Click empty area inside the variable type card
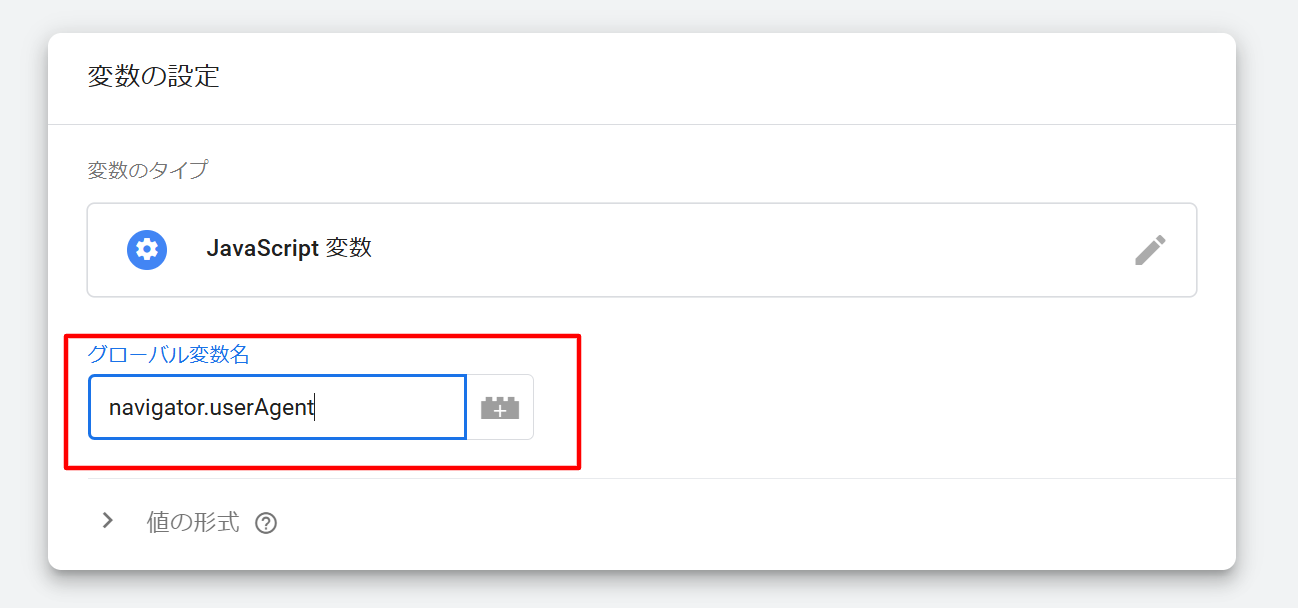This screenshot has width=1298, height=608. pyautogui.click(x=750, y=250)
